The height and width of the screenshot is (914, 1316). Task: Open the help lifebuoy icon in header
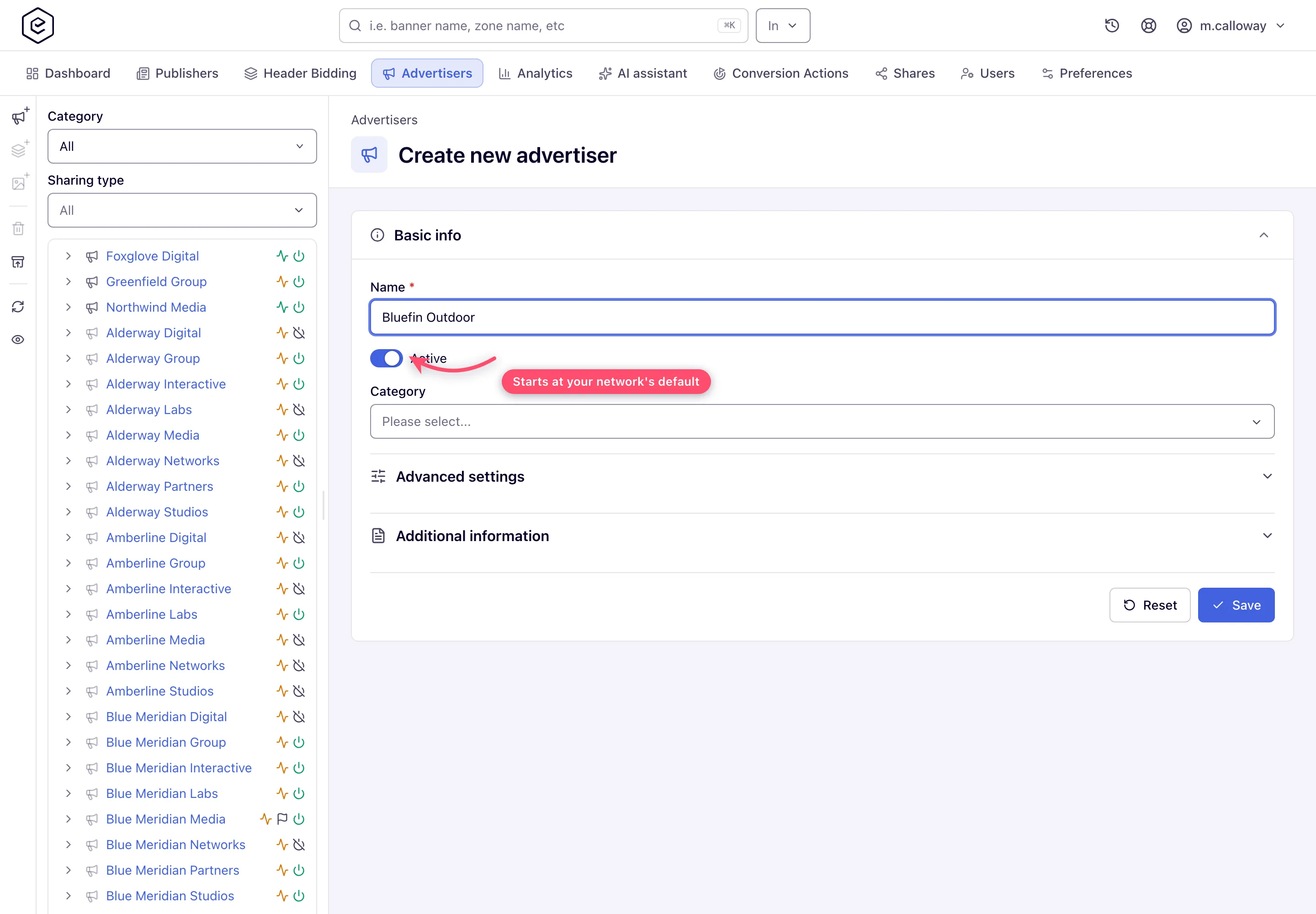click(x=1148, y=26)
